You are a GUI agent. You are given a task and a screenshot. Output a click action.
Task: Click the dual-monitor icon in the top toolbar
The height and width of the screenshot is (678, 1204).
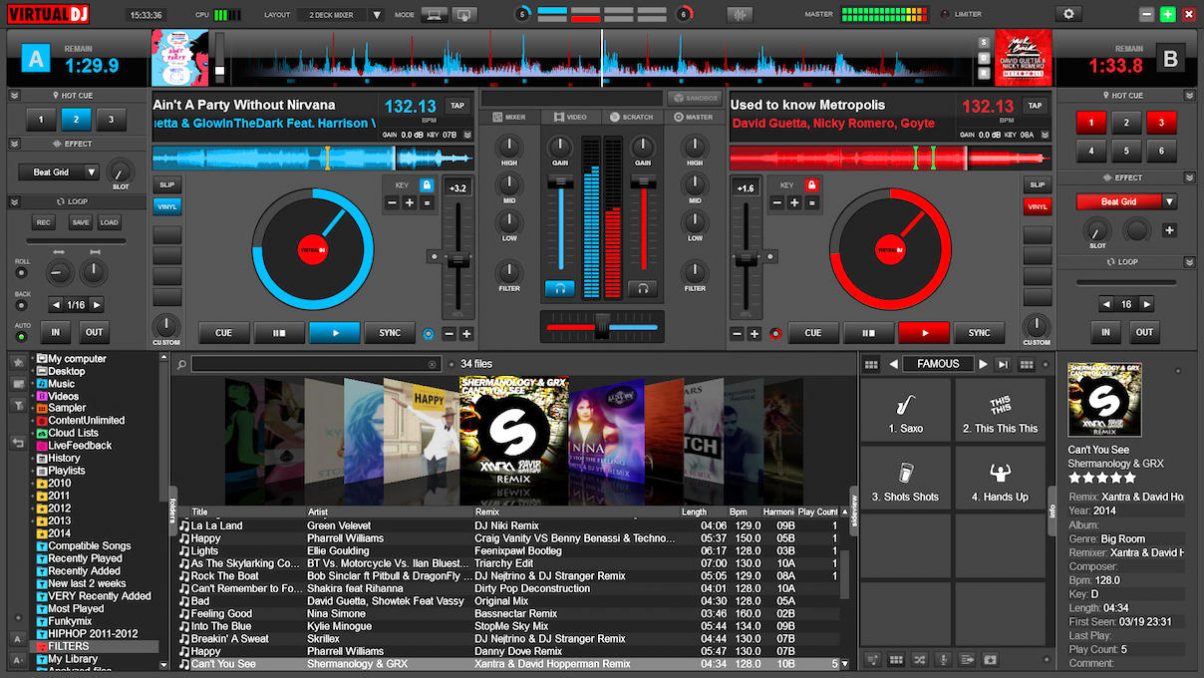coord(463,14)
